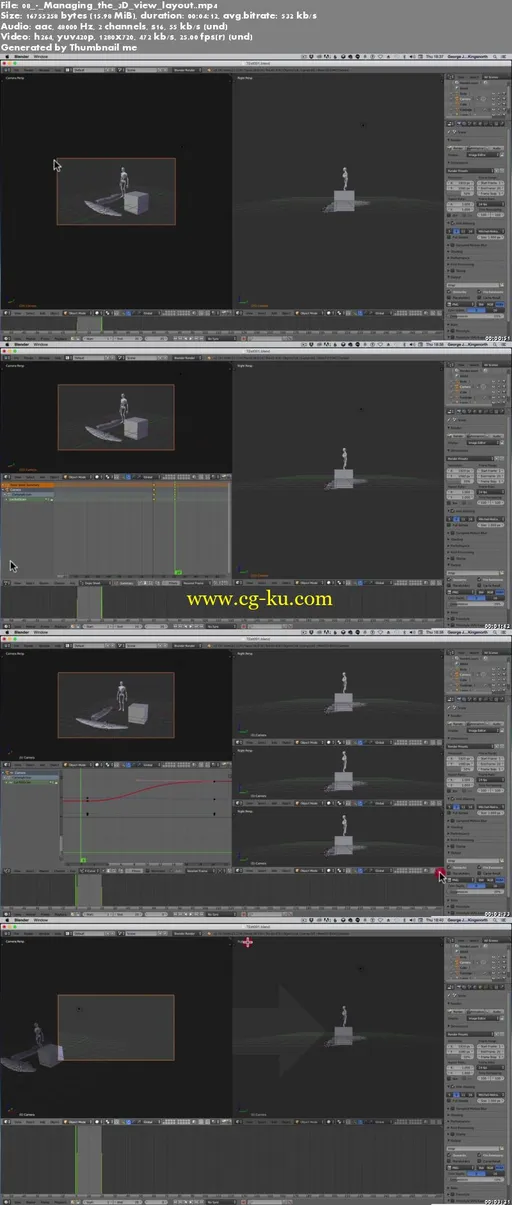Toggle Full Sample checkbox in first frame

(x=449, y=237)
